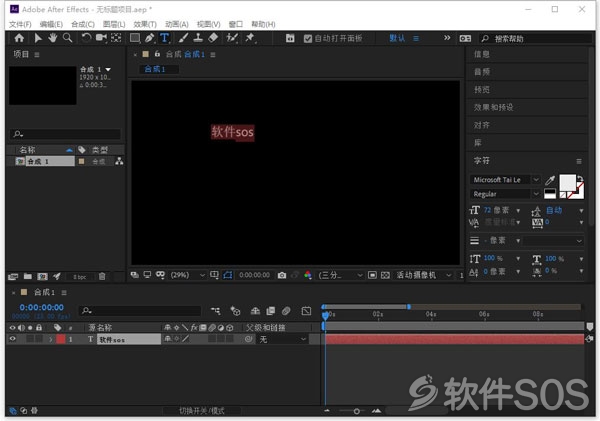Open the 活动摄像机 view dropdown
The height and width of the screenshot is (421, 600).
click(x=424, y=275)
